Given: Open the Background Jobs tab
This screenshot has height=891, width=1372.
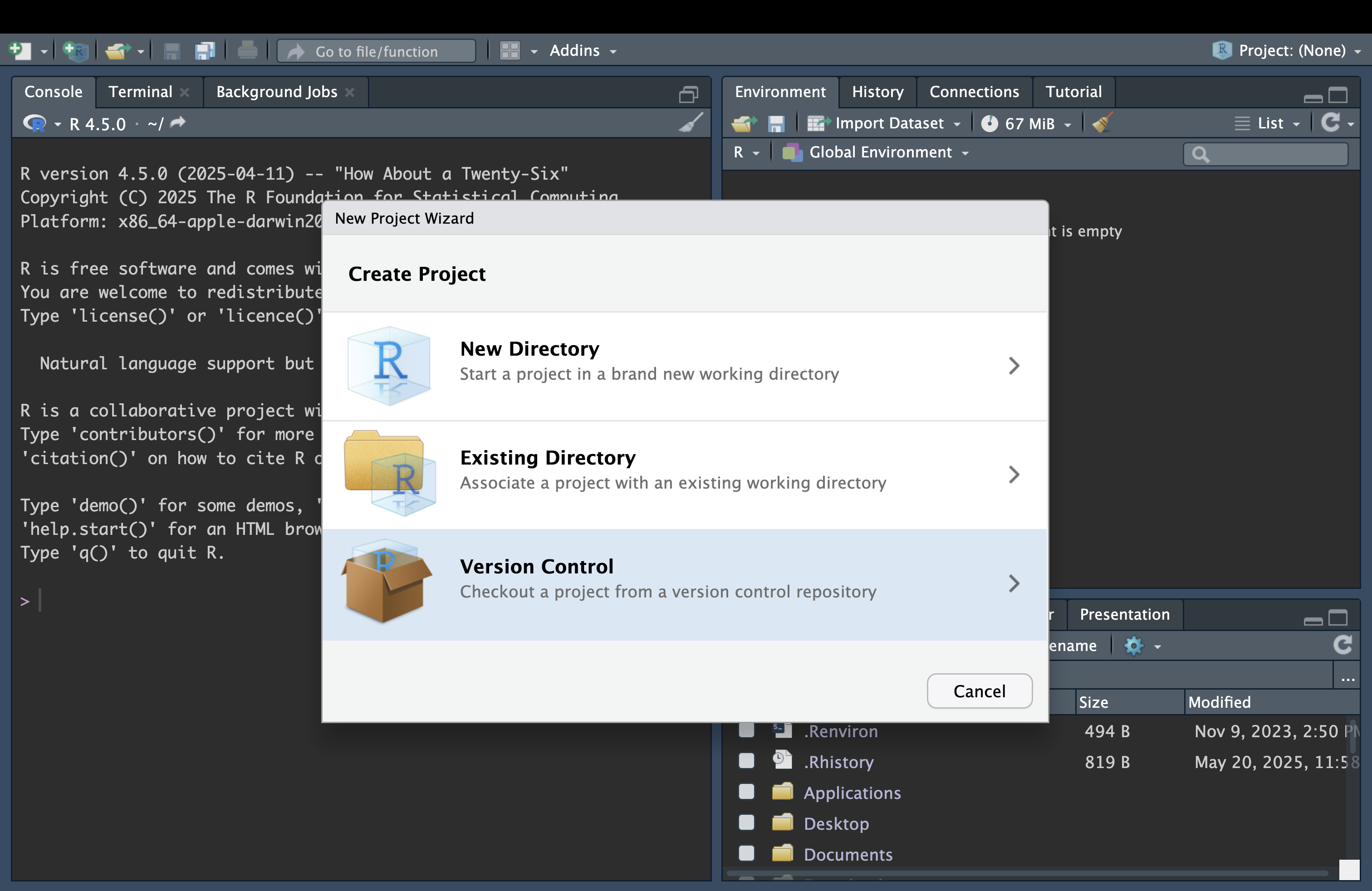Looking at the screenshot, I should pos(277,92).
